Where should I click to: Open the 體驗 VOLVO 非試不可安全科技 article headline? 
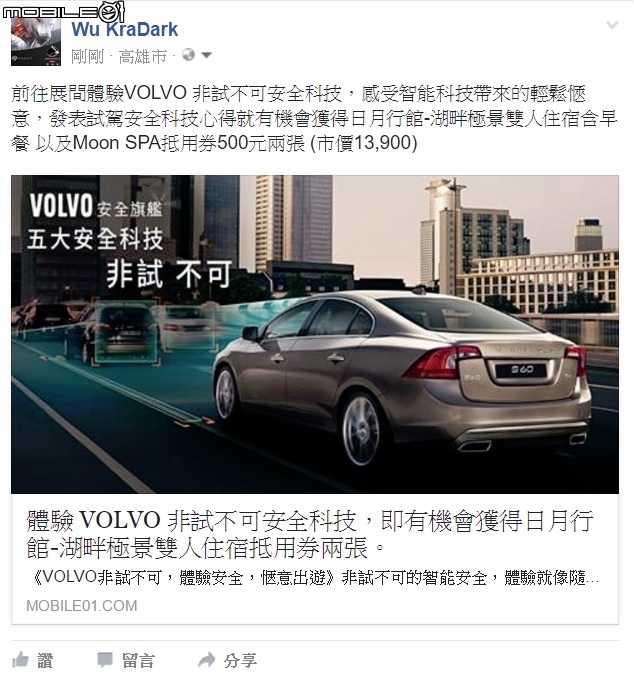[309, 534]
